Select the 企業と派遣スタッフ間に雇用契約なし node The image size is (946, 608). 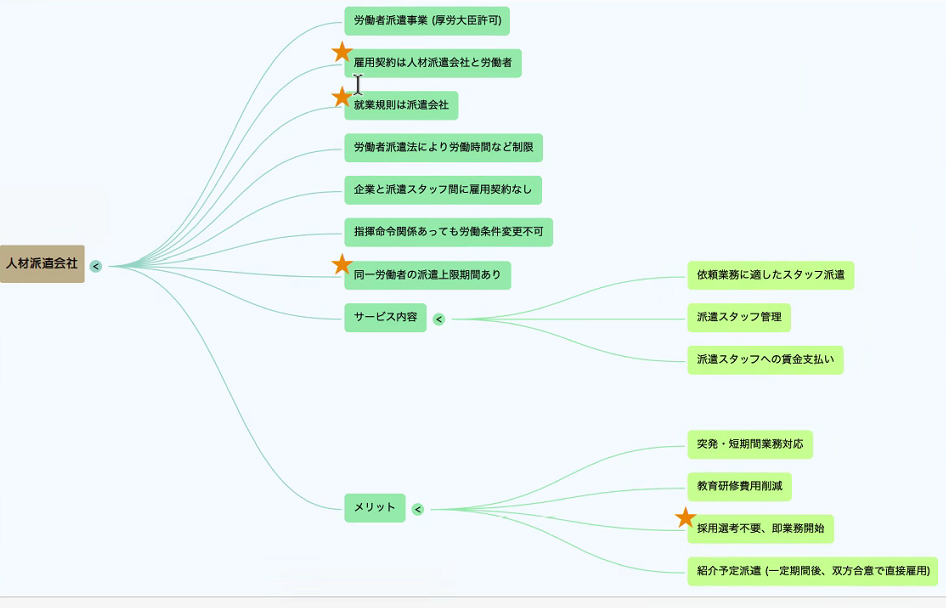click(443, 190)
